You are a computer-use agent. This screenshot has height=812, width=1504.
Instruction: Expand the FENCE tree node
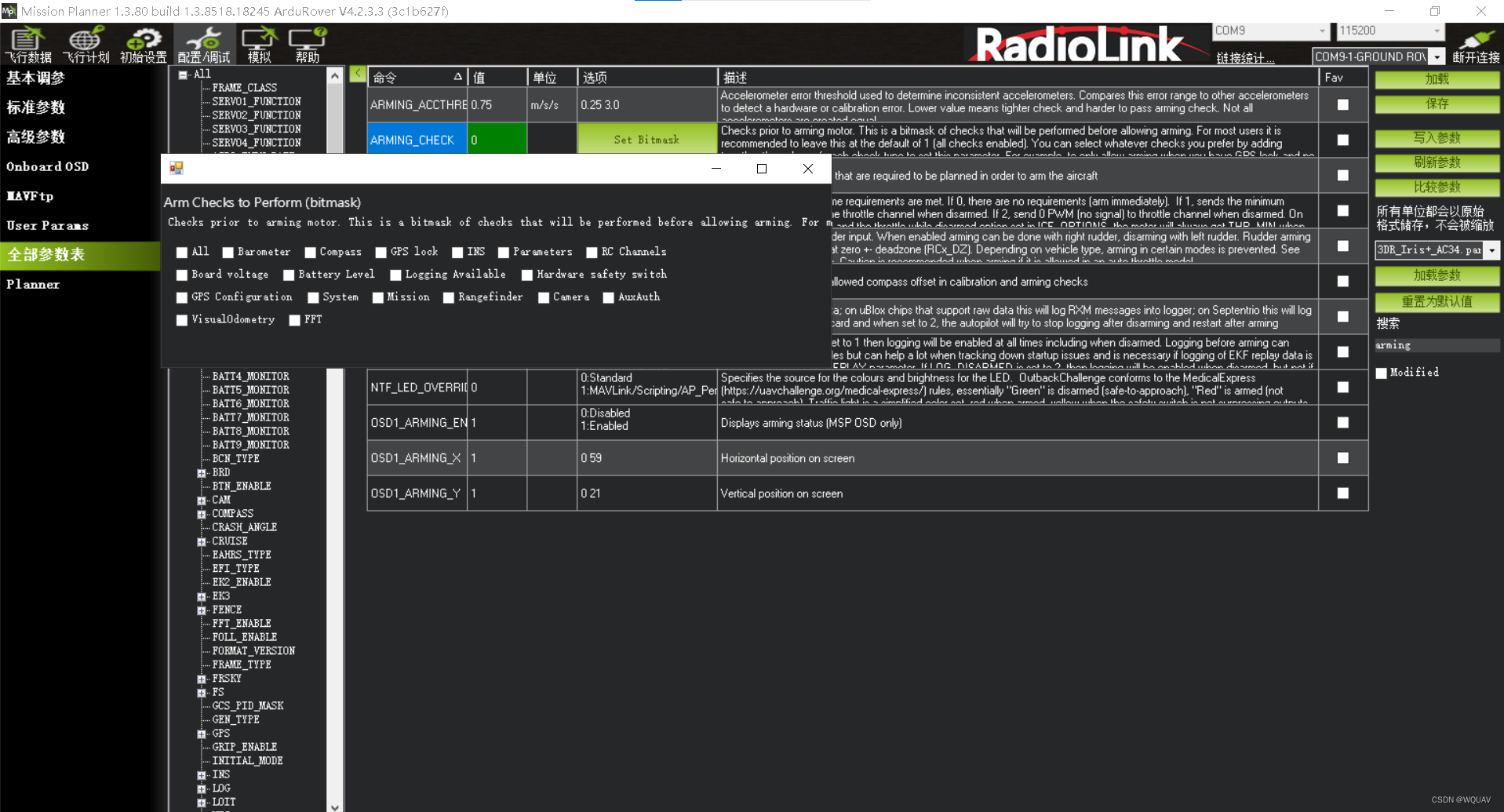click(x=202, y=610)
